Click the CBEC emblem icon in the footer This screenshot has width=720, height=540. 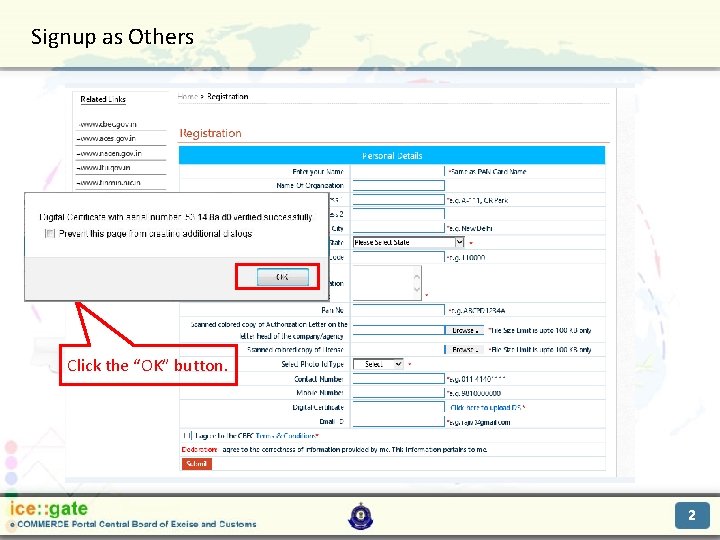[361, 516]
